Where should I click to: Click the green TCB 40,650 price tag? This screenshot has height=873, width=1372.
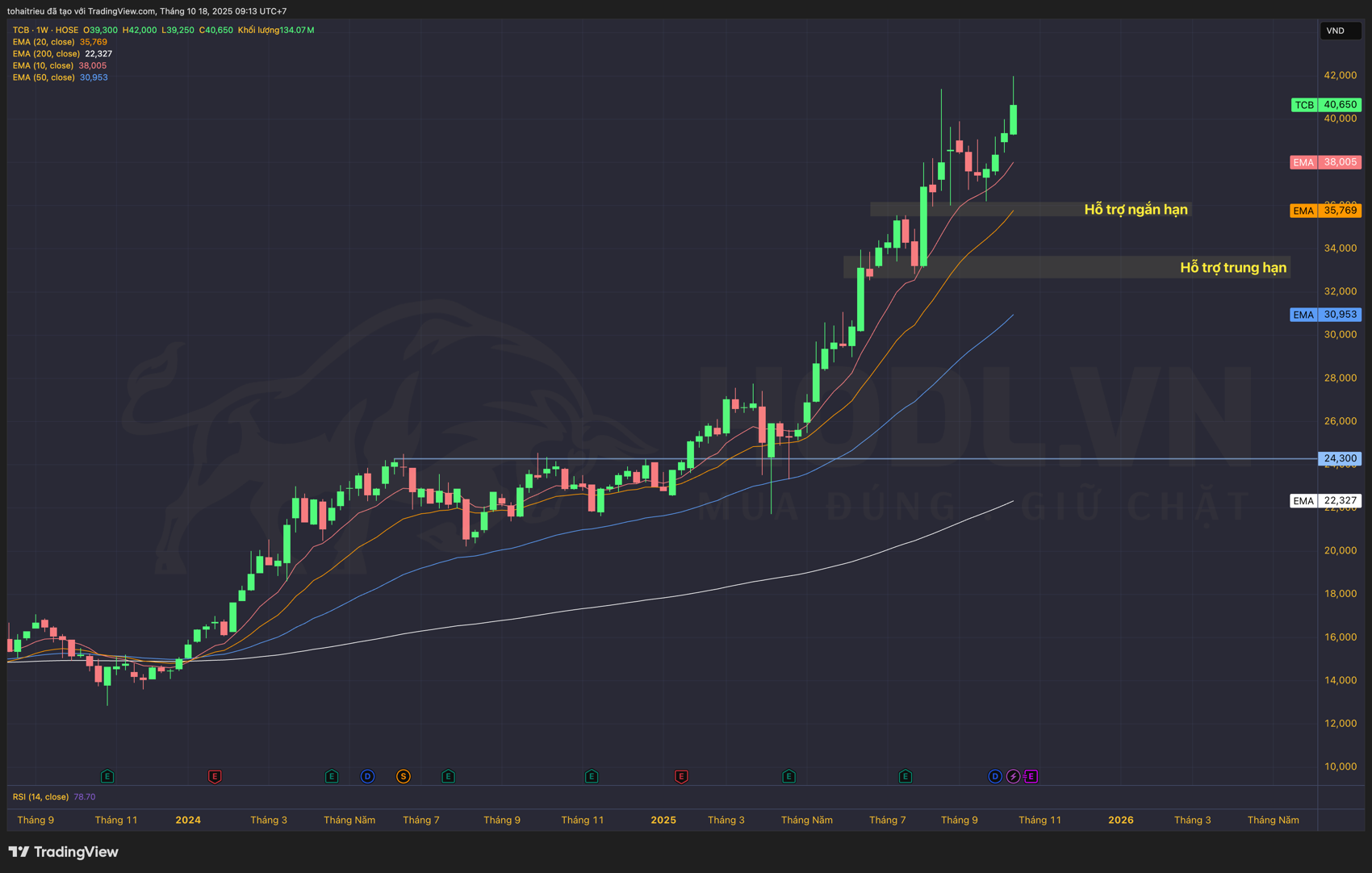point(1326,105)
